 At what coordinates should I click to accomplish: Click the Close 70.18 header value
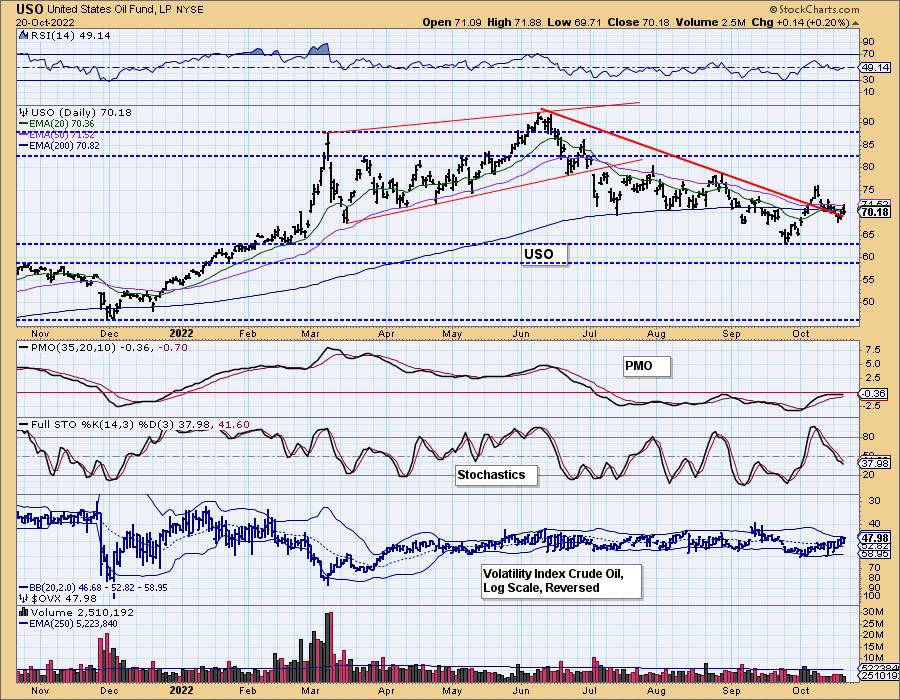639,22
